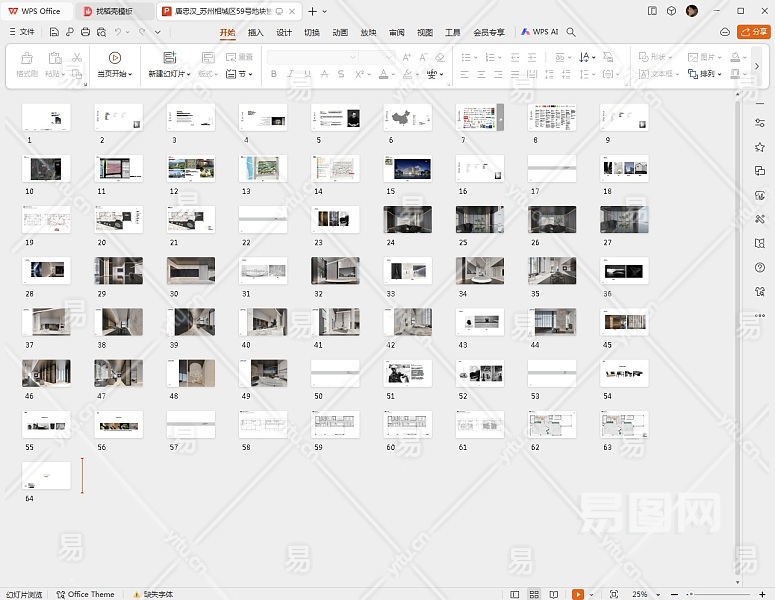Image resolution: width=775 pixels, height=600 pixels.
Task: Select slide 15 thumbnail
Action: coord(408,168)
